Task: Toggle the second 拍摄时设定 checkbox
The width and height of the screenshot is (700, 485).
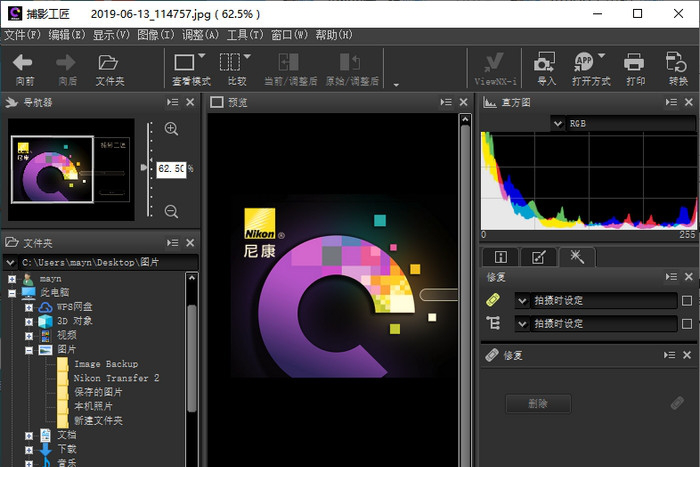Action: tap(686, 323)
